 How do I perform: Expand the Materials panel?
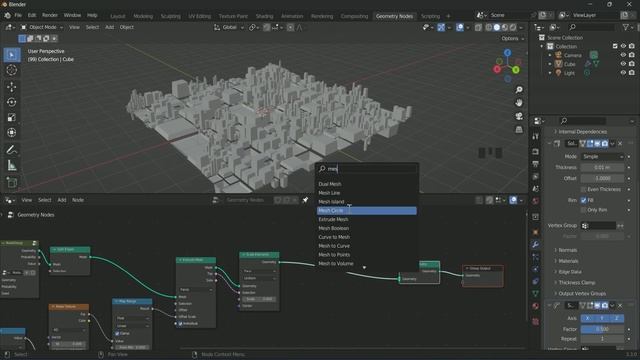pos(568,261)
